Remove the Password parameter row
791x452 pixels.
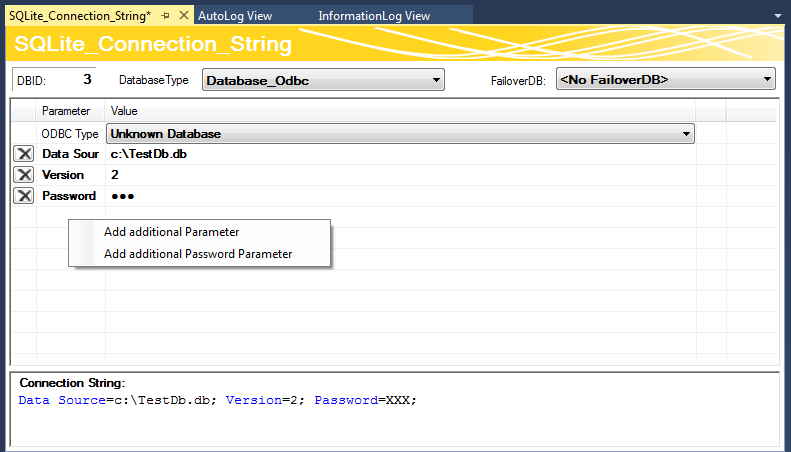[24, 196]
